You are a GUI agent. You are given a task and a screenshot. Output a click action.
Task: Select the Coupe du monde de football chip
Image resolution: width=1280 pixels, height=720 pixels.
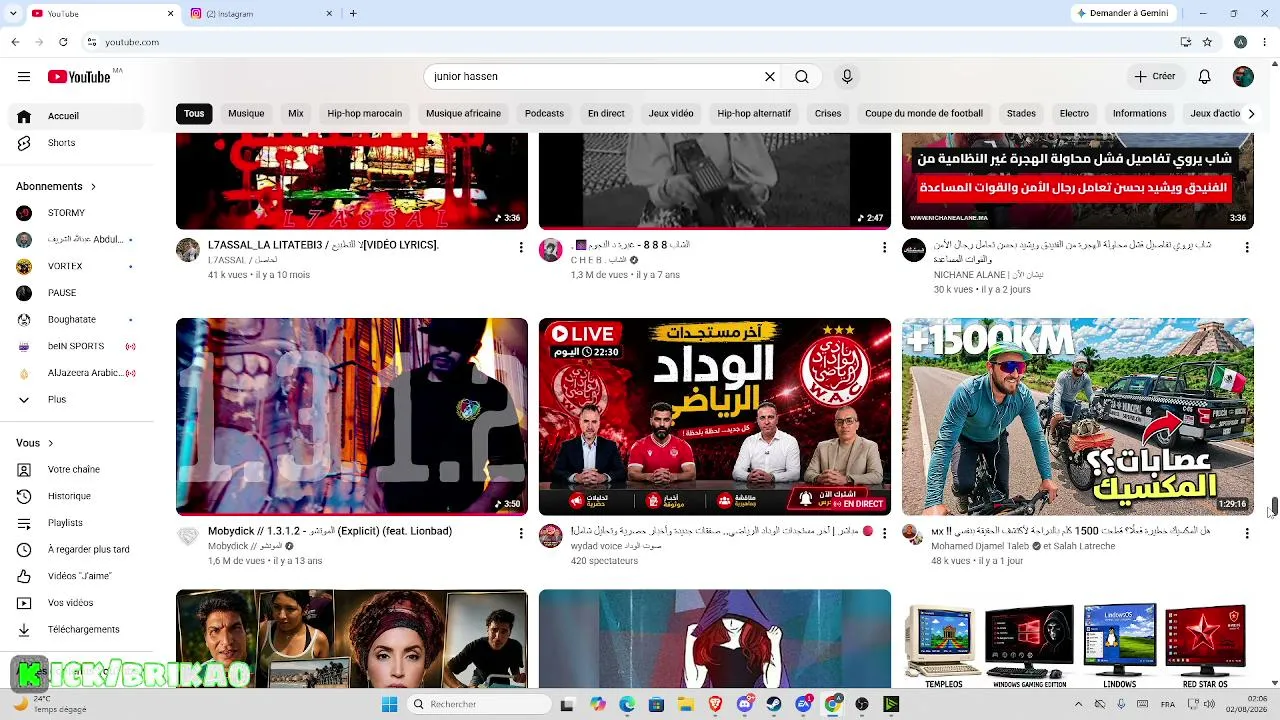[924, 114]
